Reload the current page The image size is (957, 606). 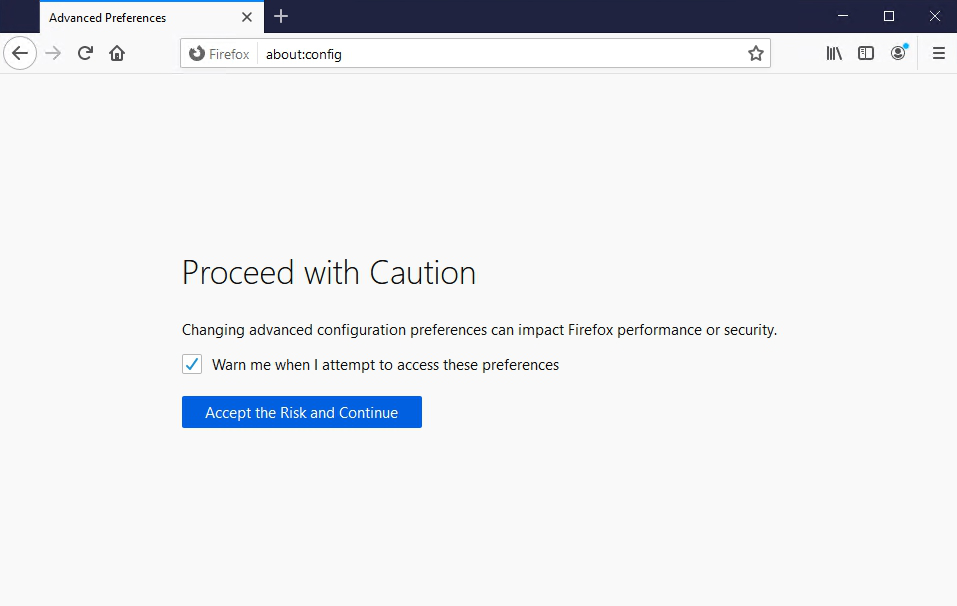[85, 54]
